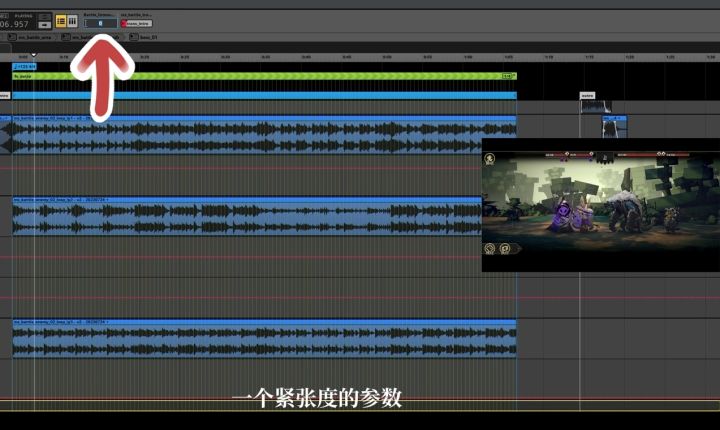Screen dimensions: 720x430
Task: Click the white playhead marker on the ruler
Action: click(34, 56)
